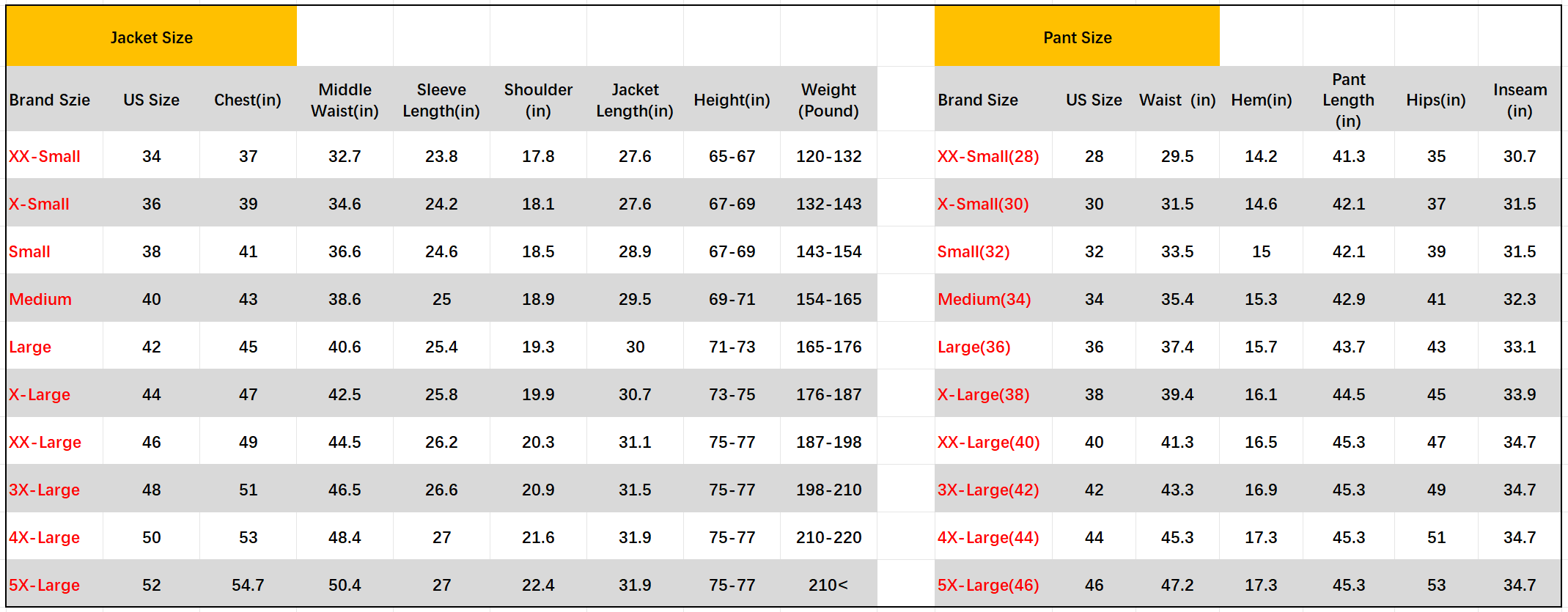Click the Middle Waist(in) column header
Screen dimensions: 1568x612
click(345, 100)
